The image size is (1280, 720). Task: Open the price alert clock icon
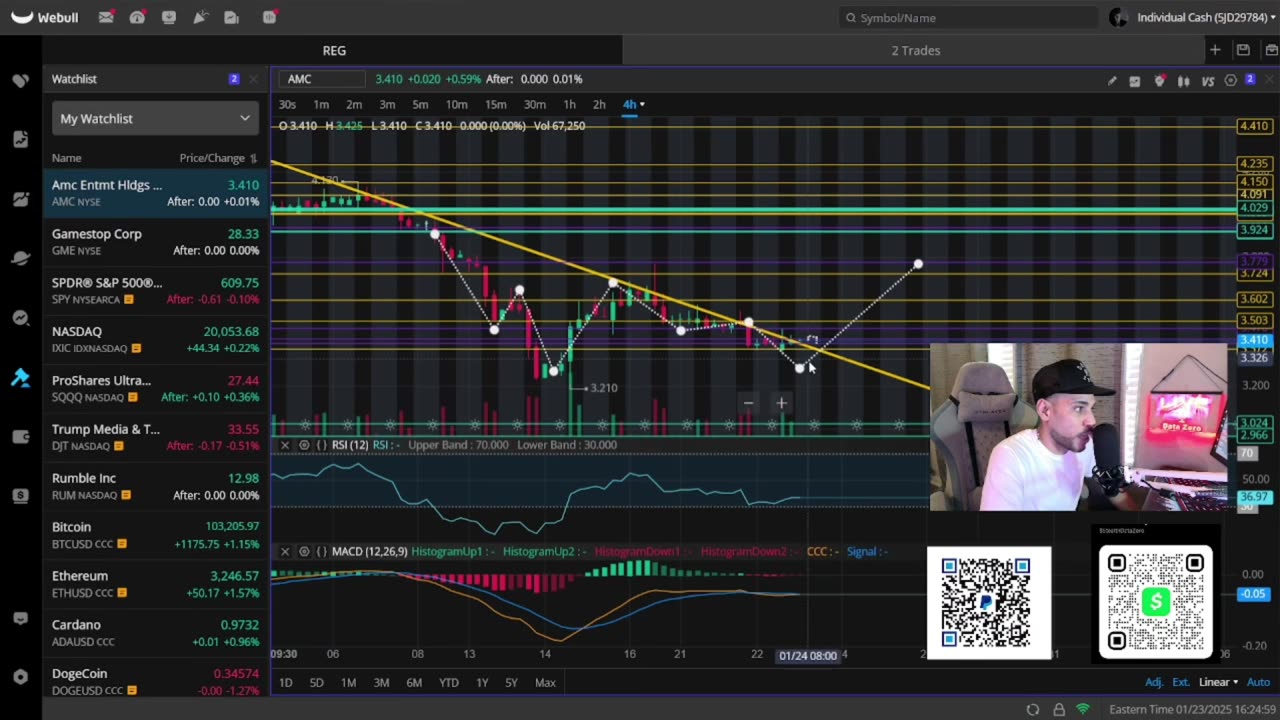[x=1159, y=80]
